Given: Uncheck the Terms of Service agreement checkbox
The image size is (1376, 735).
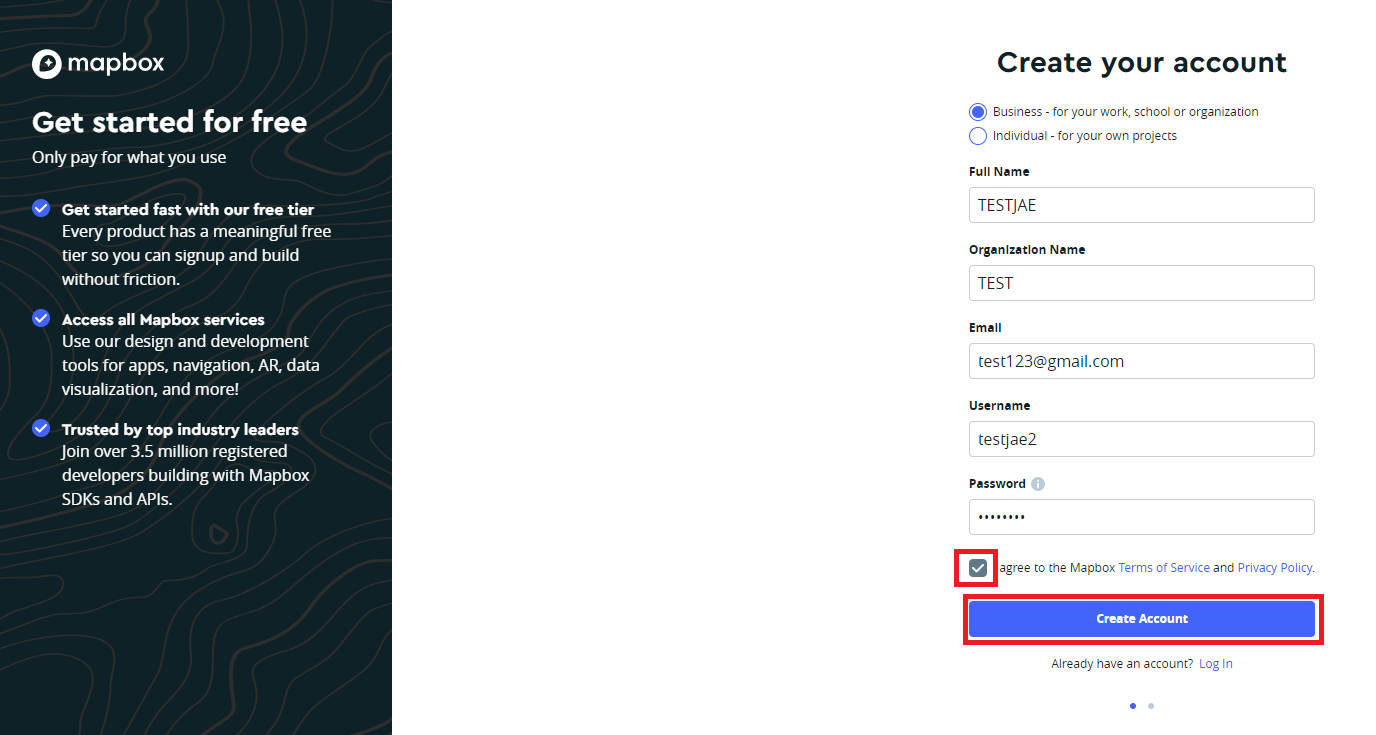Looking at the screenshot, I should (978, 568).
